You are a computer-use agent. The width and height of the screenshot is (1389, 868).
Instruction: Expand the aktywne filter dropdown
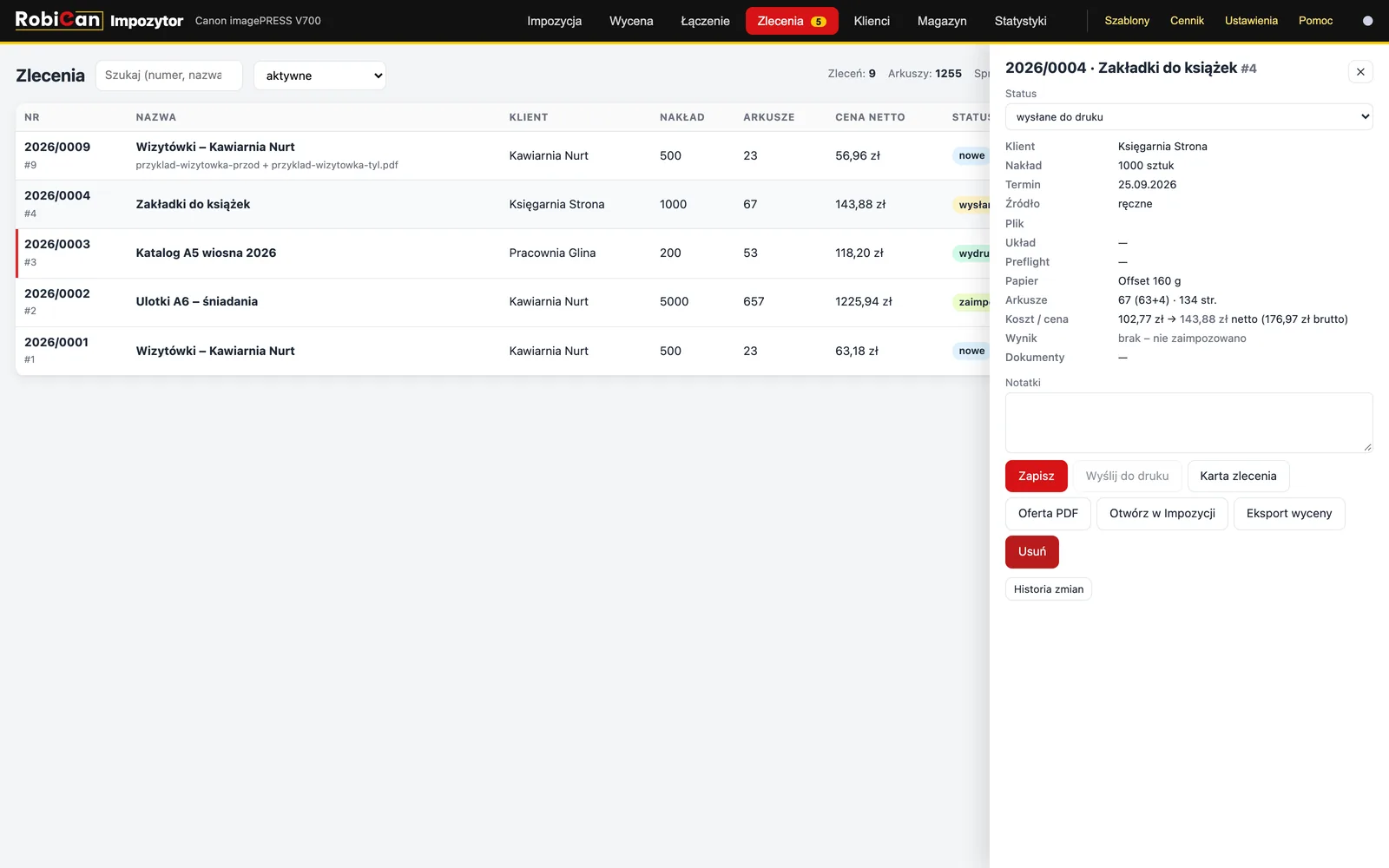pyautogui.click(x=319, y=76)
